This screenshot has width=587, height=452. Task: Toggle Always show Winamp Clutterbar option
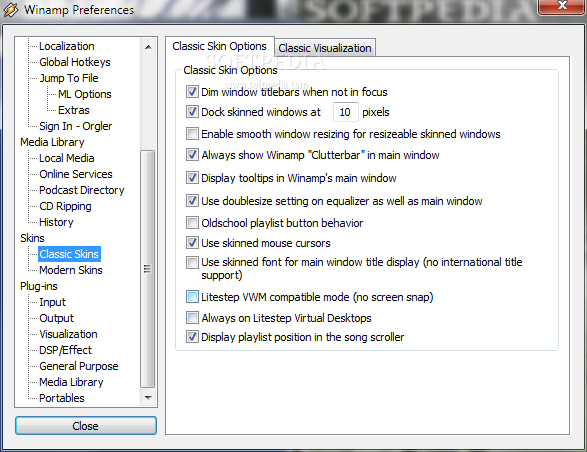click(x=192, y=155)
